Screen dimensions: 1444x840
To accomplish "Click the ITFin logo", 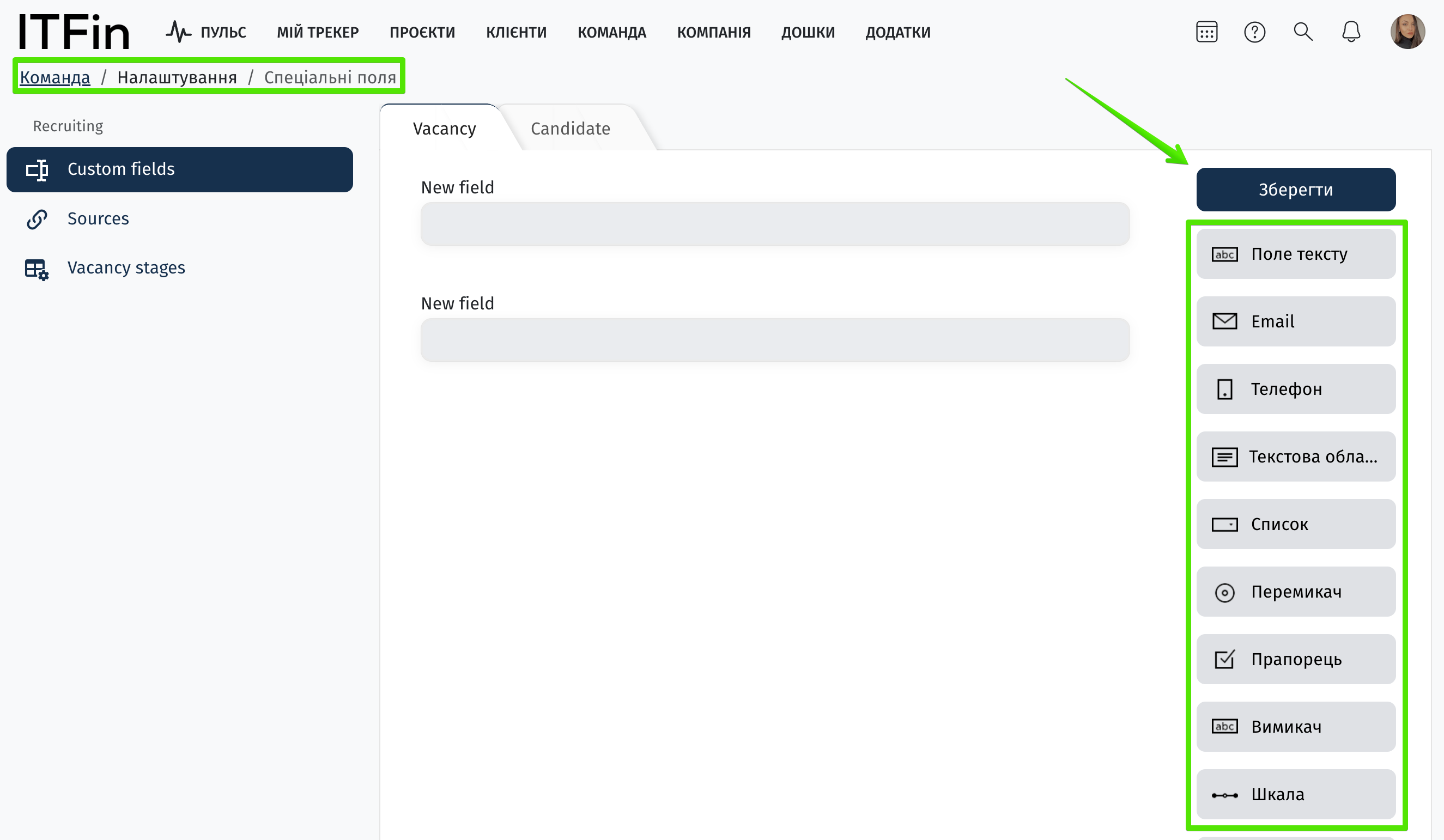I will click(74, 32).
